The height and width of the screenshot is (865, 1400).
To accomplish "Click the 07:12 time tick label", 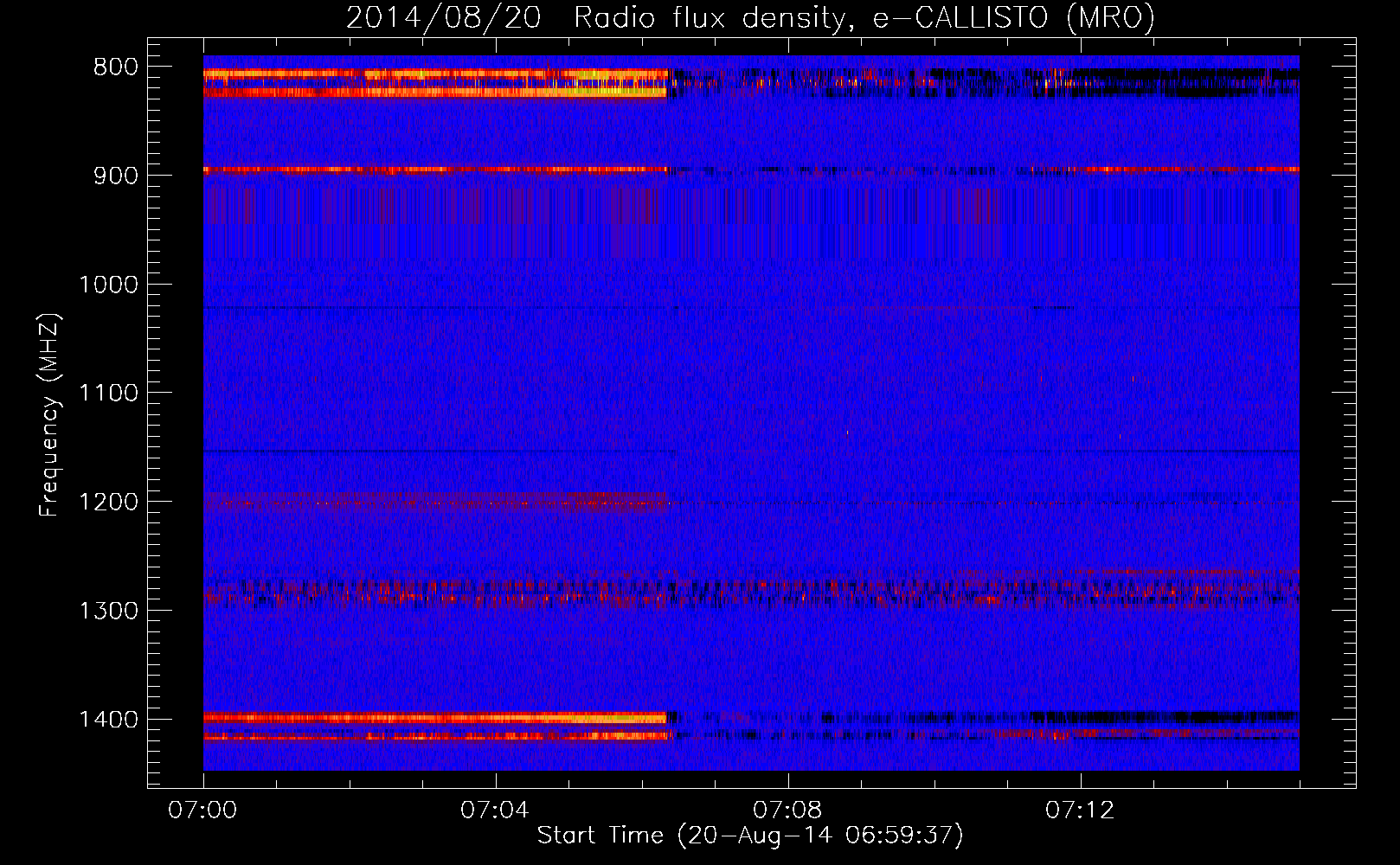I will point(1080,811).
